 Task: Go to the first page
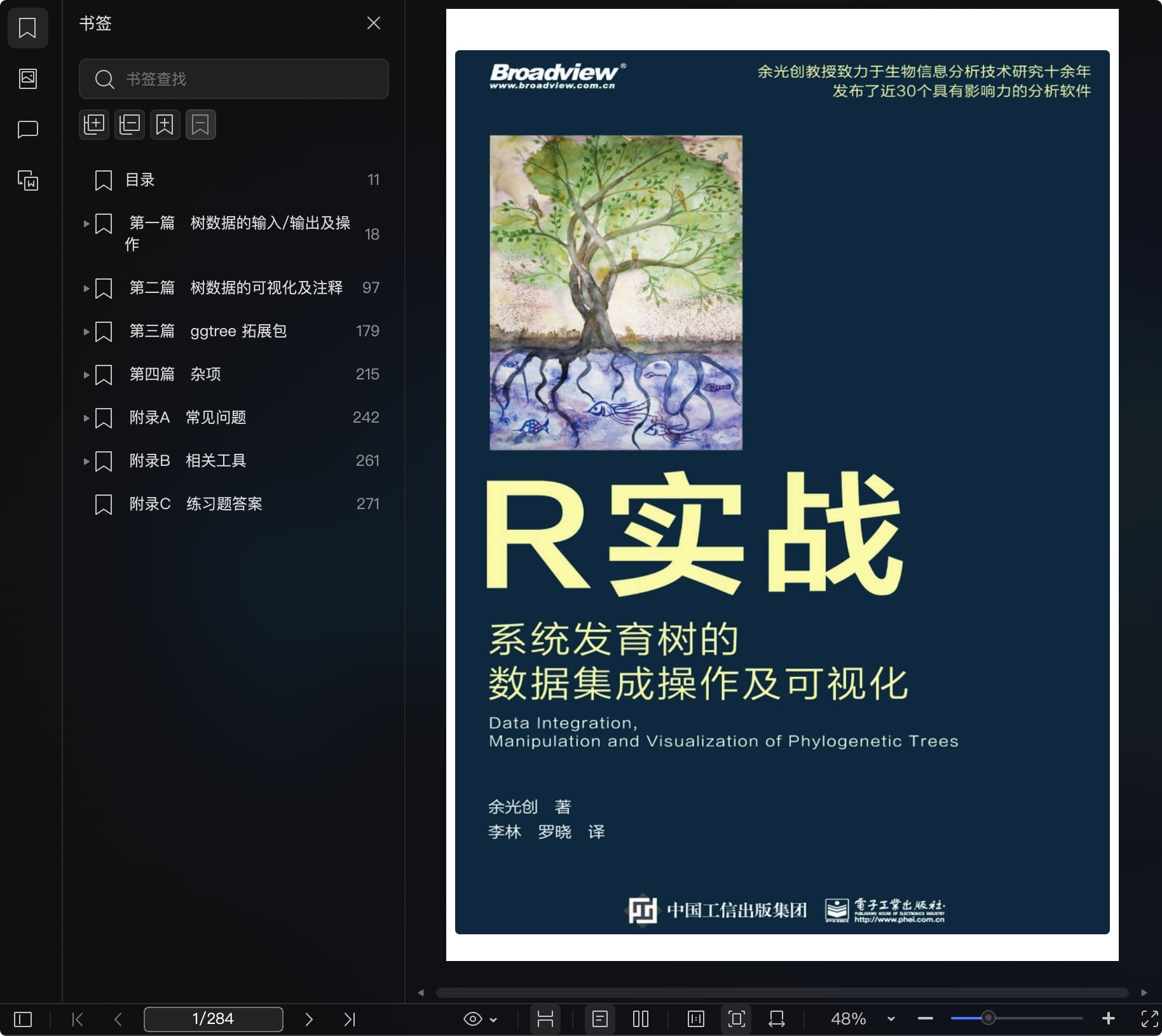(x=78, y=1019)
